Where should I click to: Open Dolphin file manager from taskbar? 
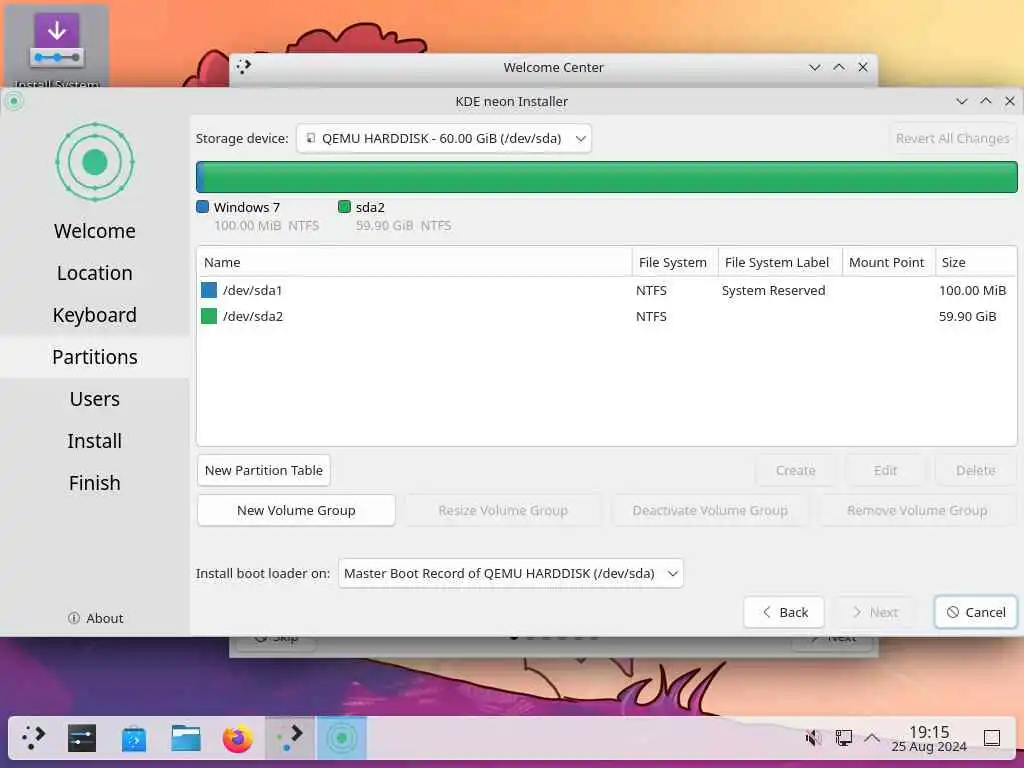click(185, 738)
